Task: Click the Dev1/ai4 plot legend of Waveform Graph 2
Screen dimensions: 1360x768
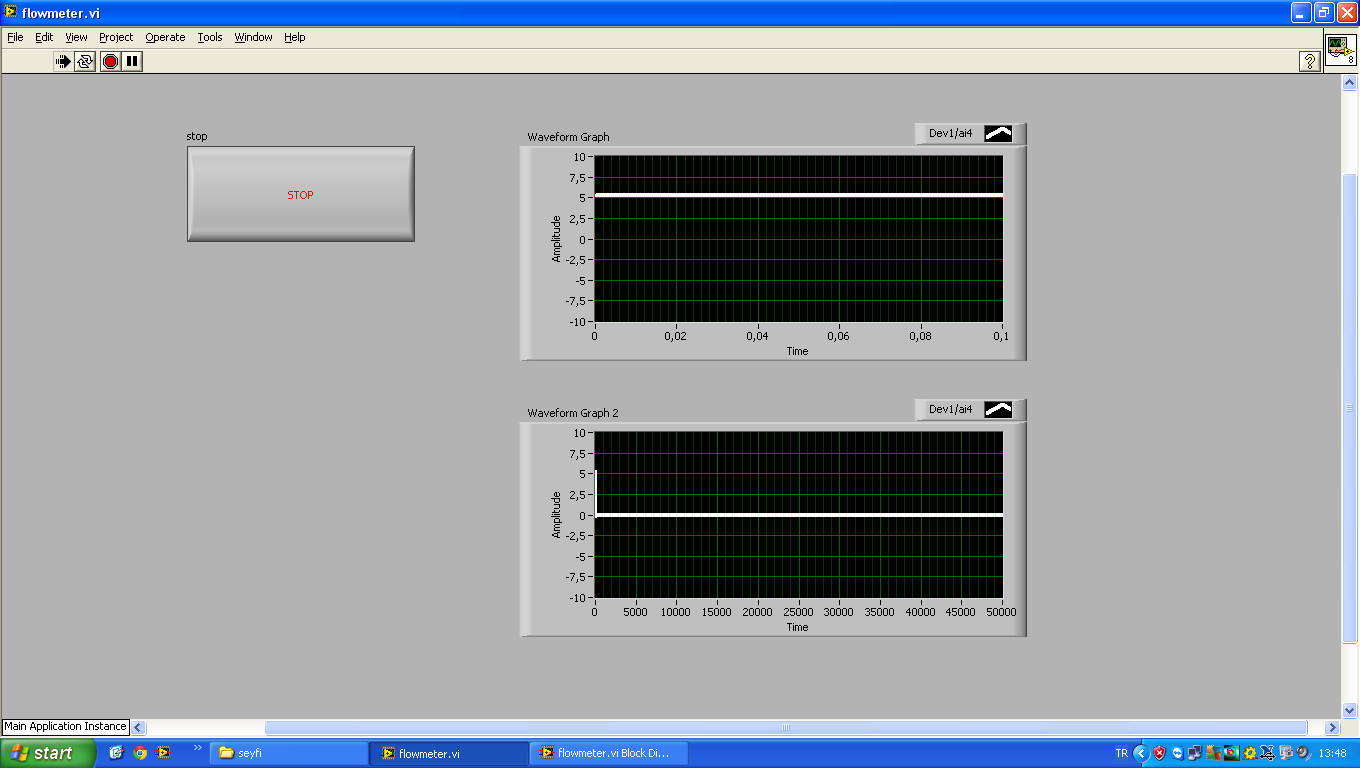Action: pyautogui.click(x=950, y=409)
